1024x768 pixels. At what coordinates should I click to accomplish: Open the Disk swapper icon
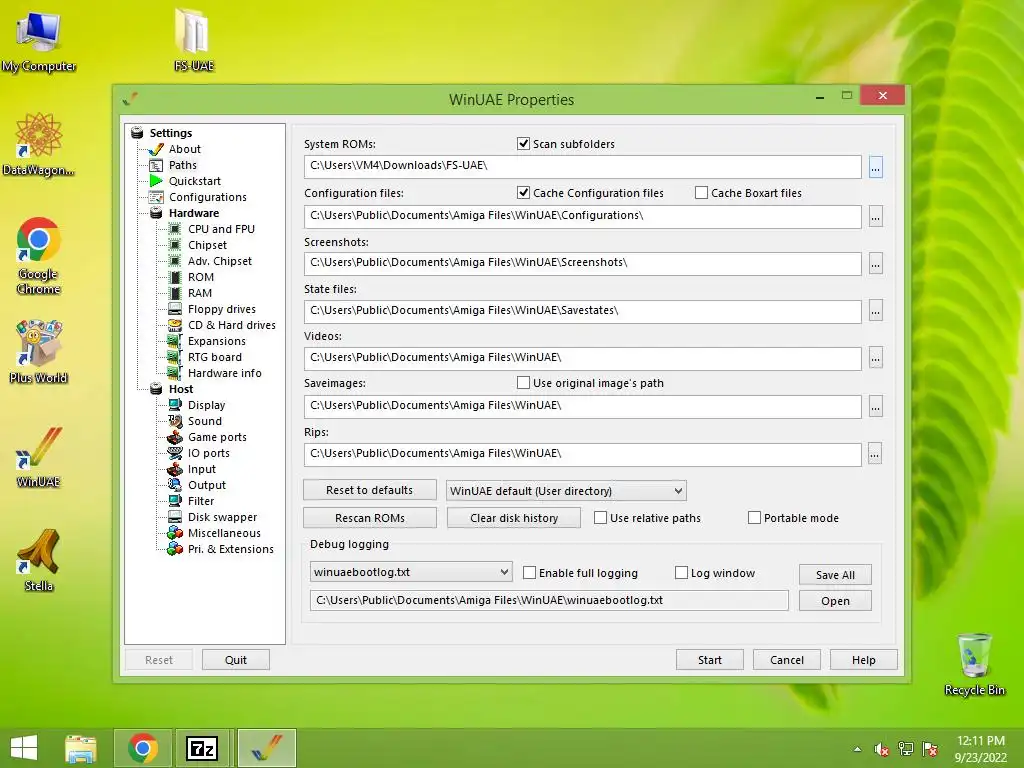175,517
